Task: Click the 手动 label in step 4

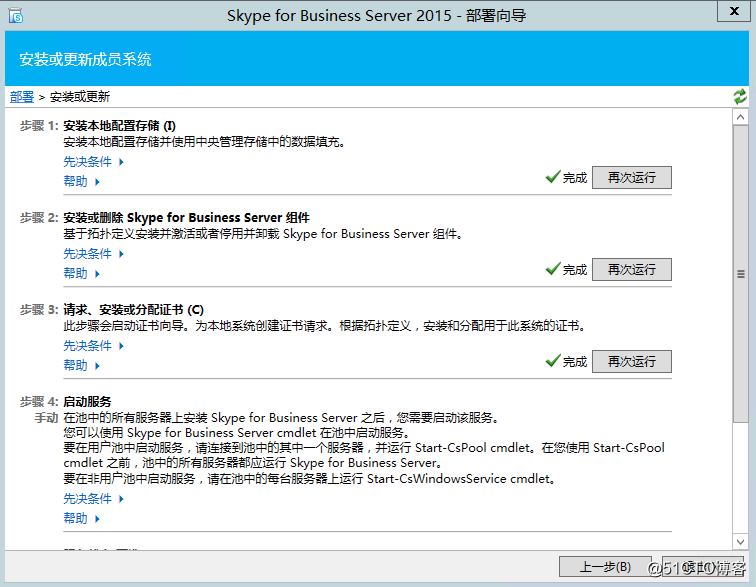Action: pos(46,418)
